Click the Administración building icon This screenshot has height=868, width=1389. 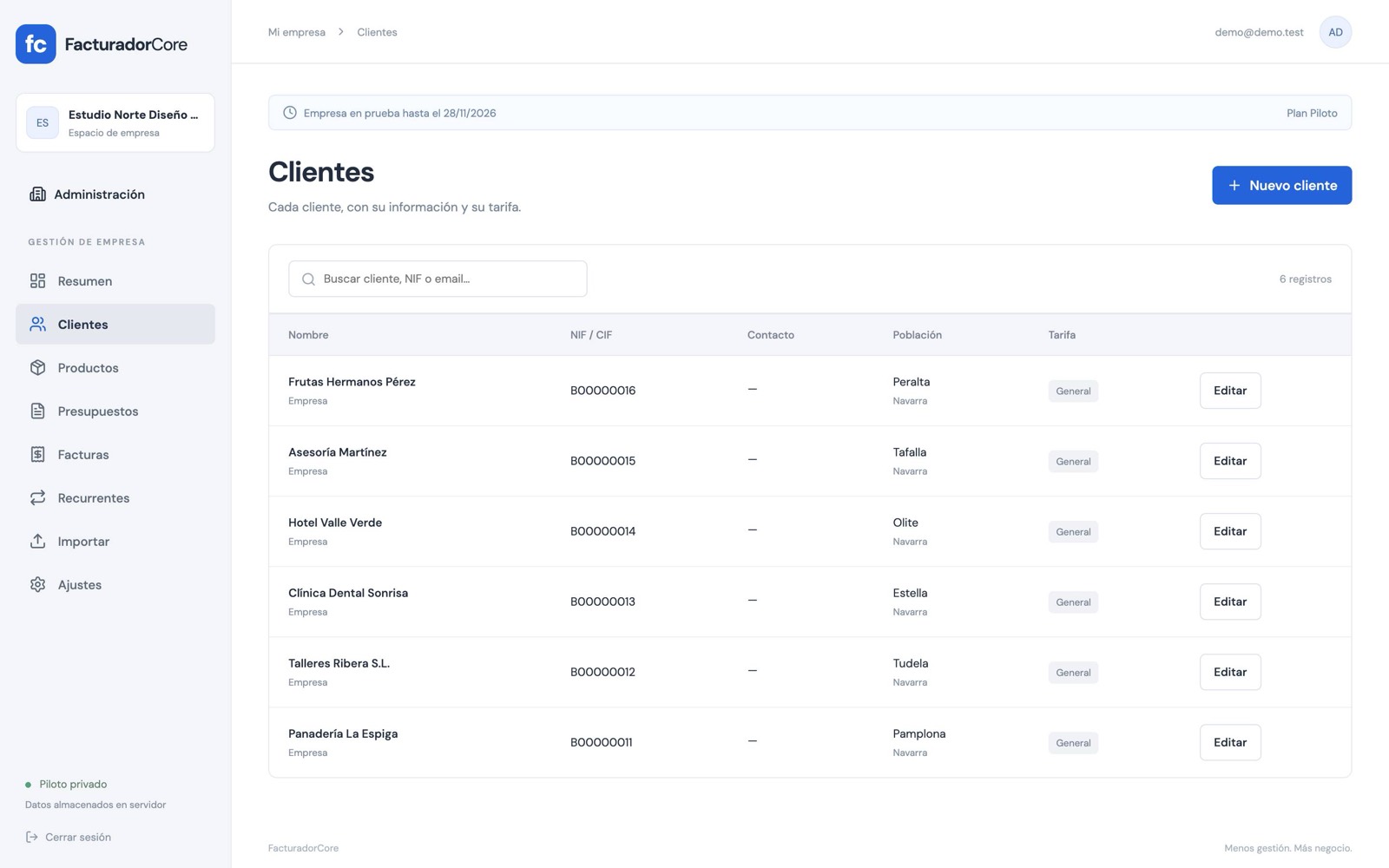37,194
